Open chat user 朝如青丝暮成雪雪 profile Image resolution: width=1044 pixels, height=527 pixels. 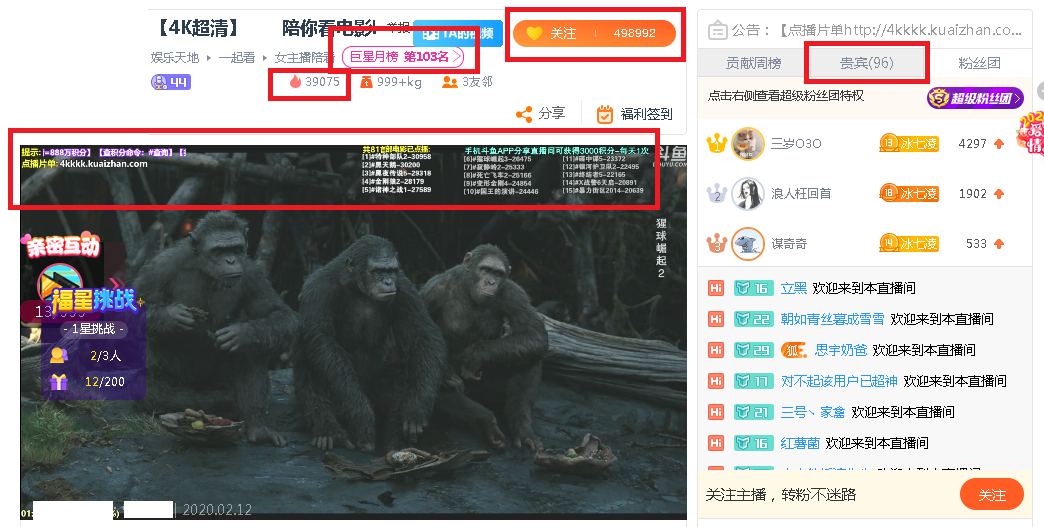click(x=832, y=319)
